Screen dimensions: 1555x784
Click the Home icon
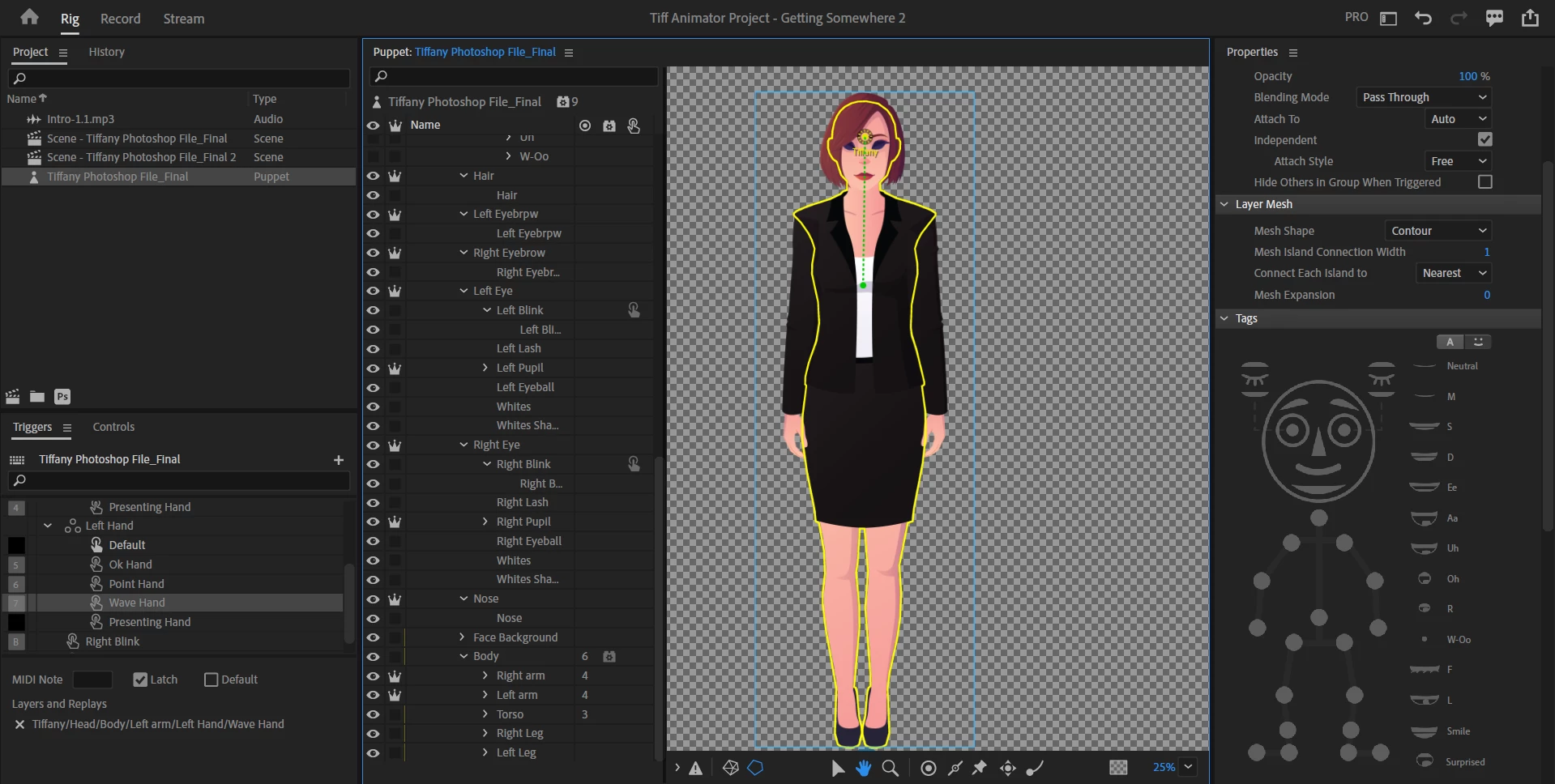click(30, 17)
